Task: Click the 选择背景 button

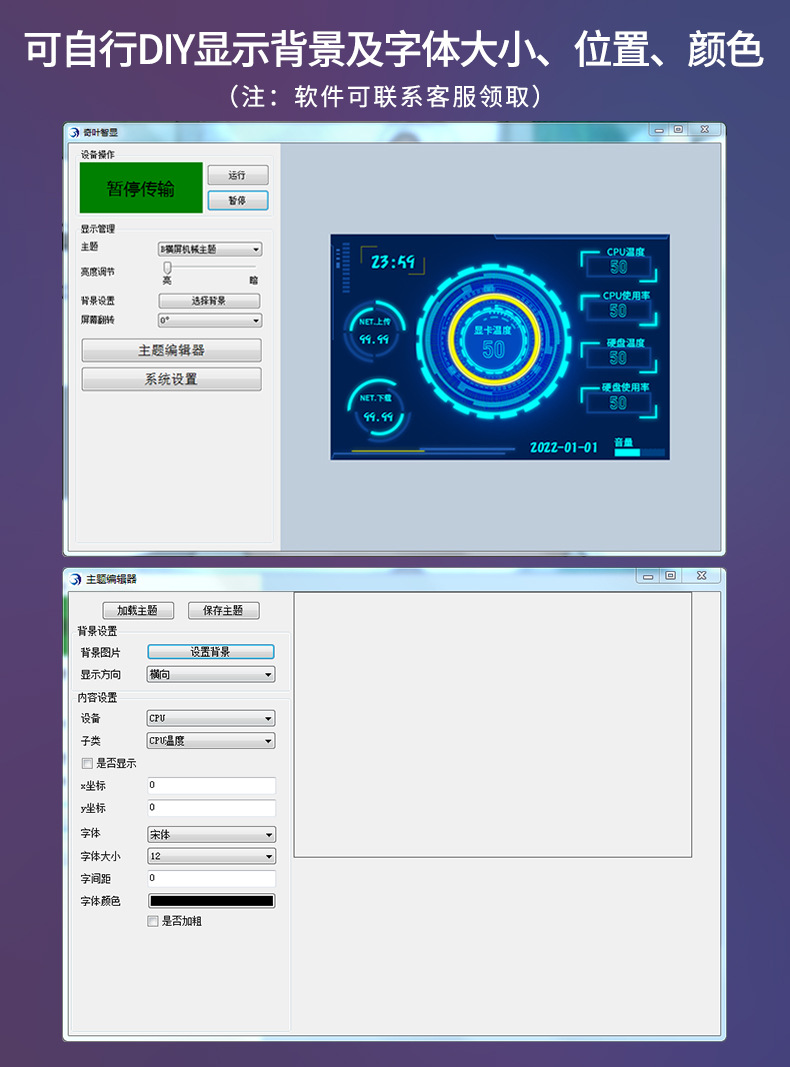Action: click(210, 300)
